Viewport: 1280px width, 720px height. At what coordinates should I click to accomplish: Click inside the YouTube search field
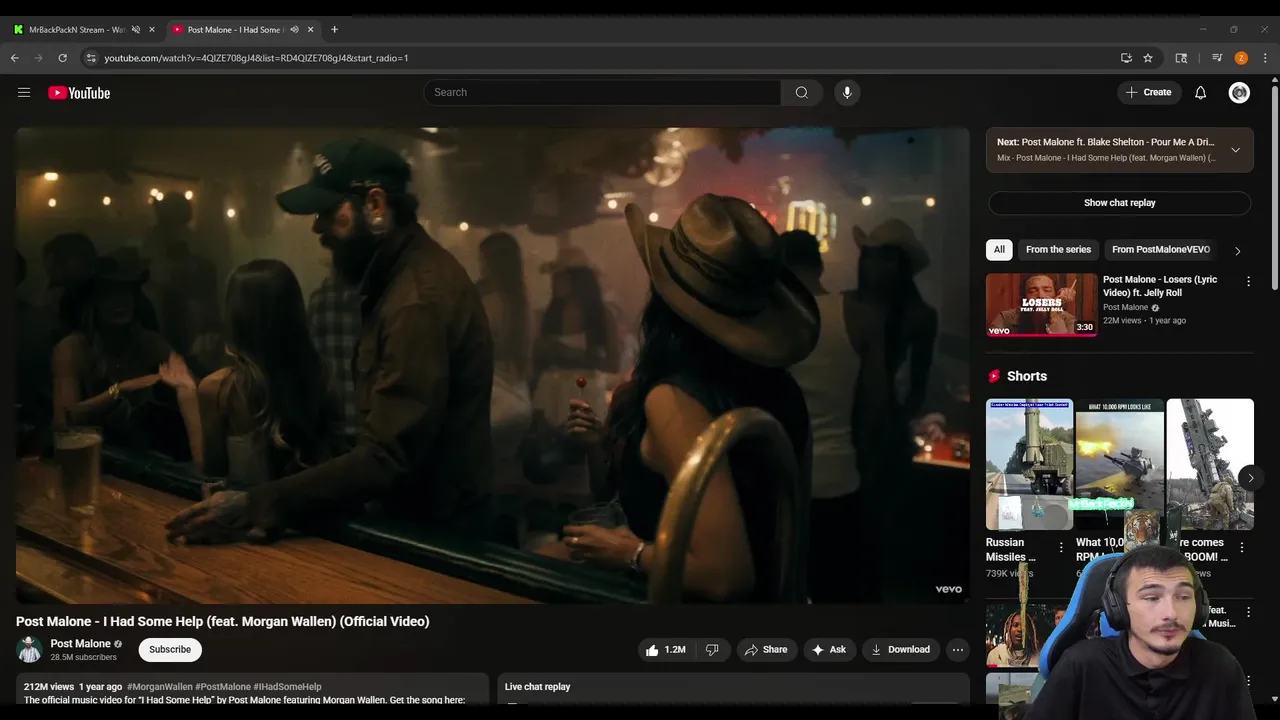click(x=602, y=92)
